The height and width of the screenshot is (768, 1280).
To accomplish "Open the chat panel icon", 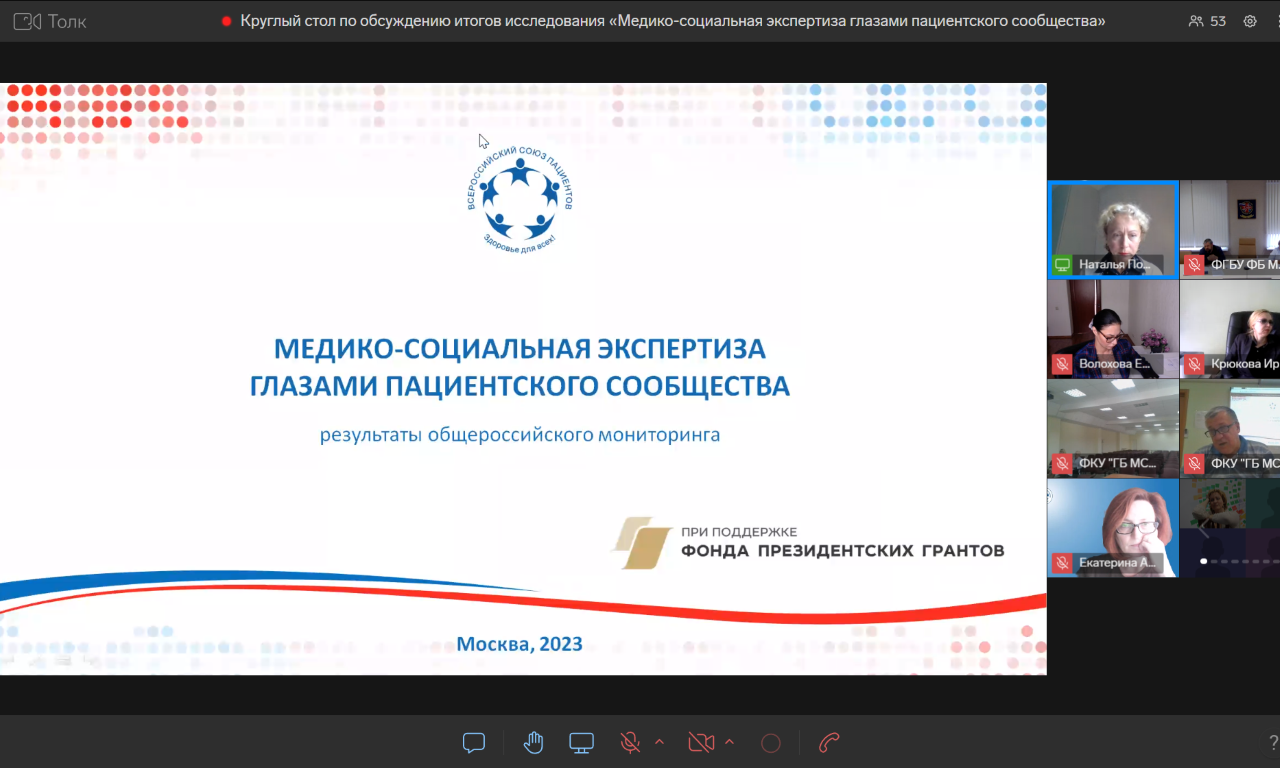I will click(x=474, y=742).
